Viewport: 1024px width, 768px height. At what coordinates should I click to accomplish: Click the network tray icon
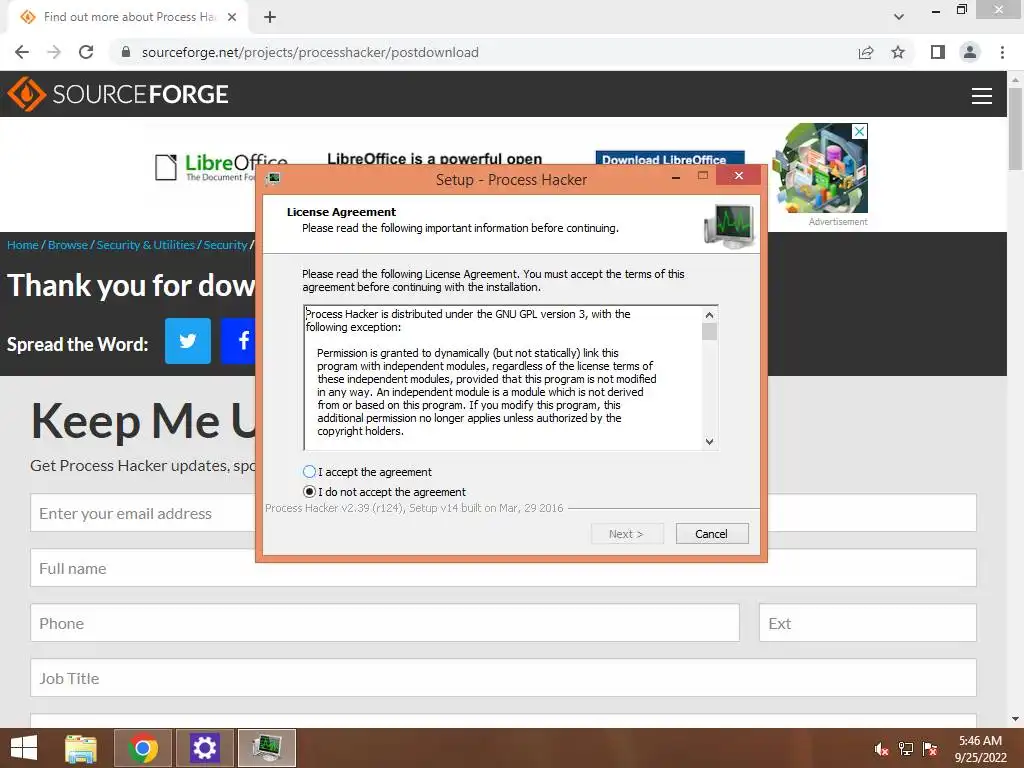[x=906, y=748]
